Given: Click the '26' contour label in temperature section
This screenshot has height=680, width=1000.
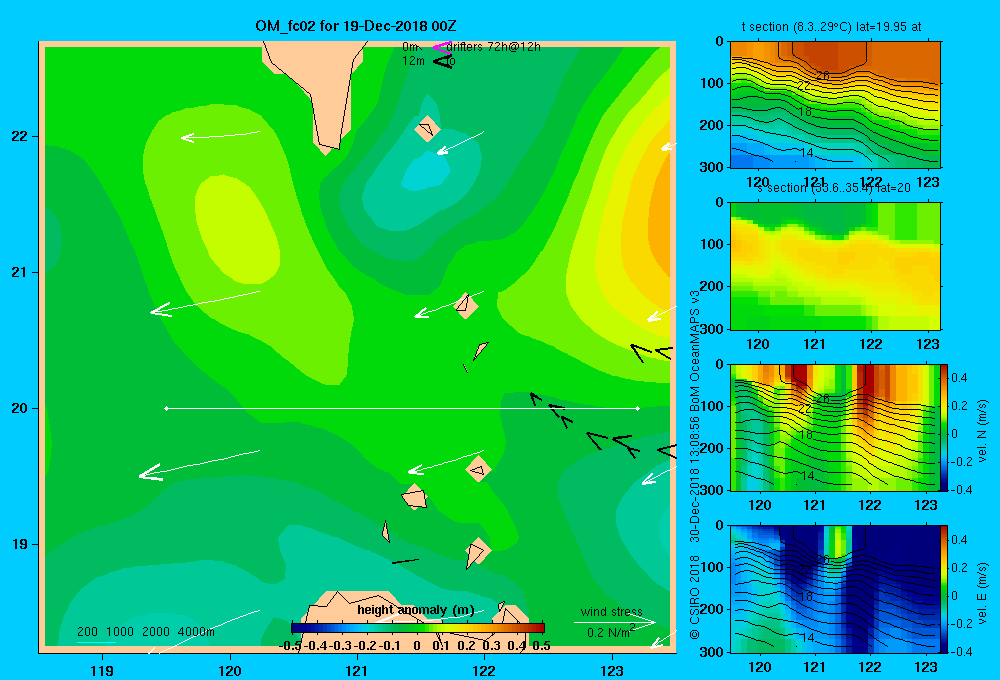Looking at the screenshot, I should click(823, 76).
